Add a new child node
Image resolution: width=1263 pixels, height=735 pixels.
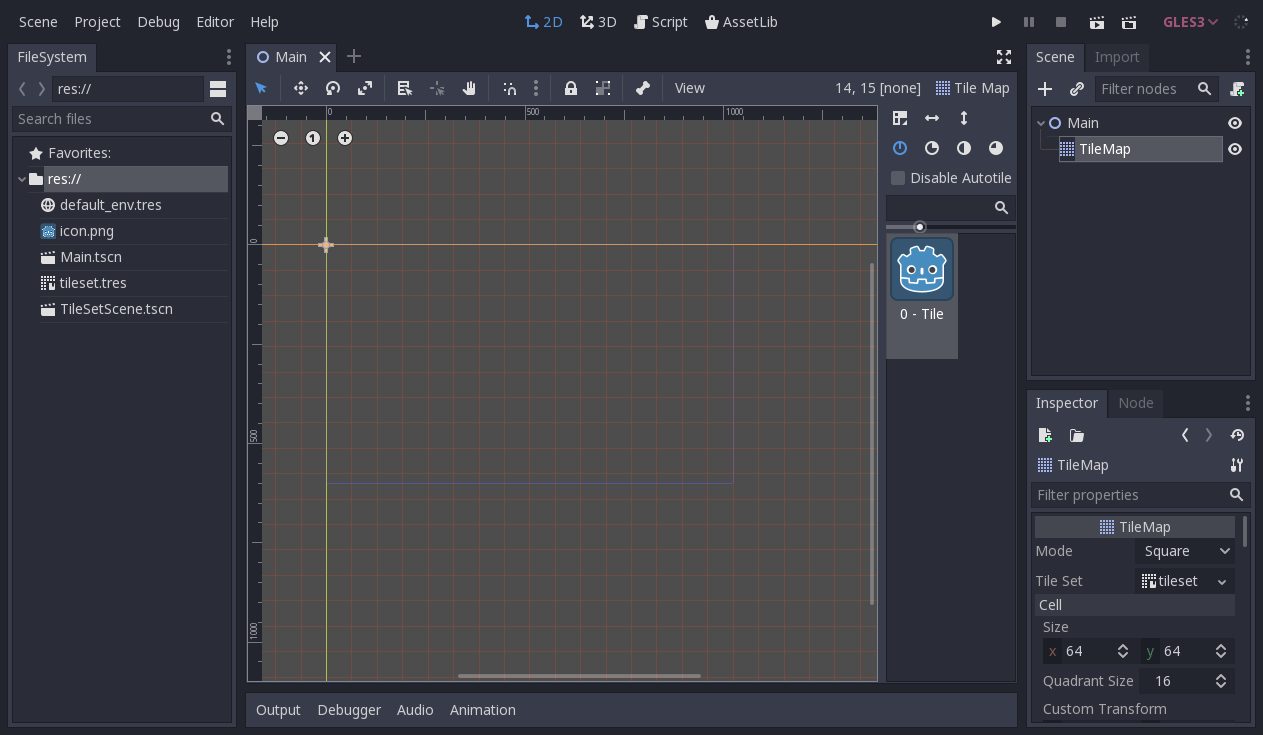coord(1045,89)
